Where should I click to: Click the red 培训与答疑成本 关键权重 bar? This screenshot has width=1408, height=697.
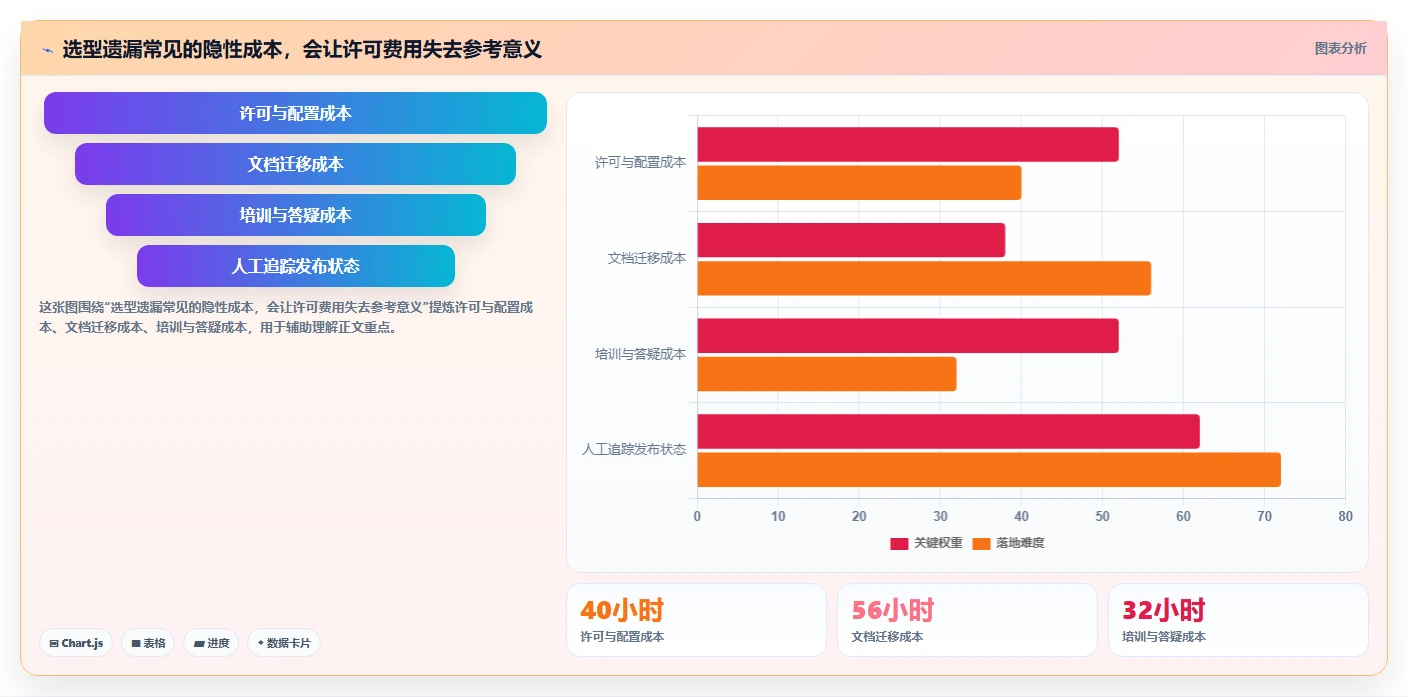click(x=908, y=336)
